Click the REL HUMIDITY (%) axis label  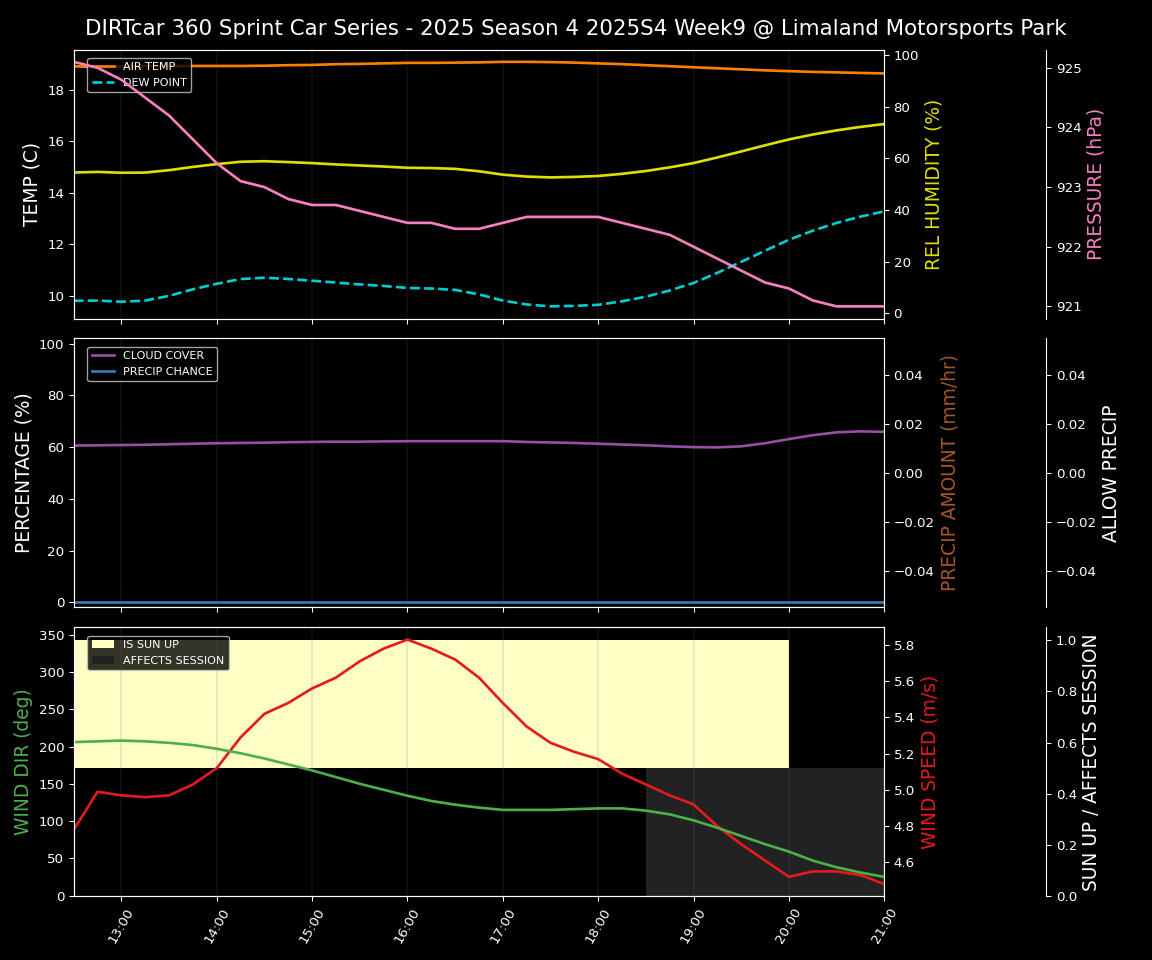pos(933,184)
